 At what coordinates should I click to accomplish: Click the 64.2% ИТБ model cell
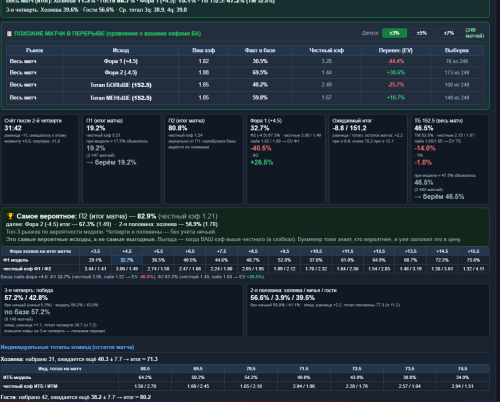[x=145, y=377]
